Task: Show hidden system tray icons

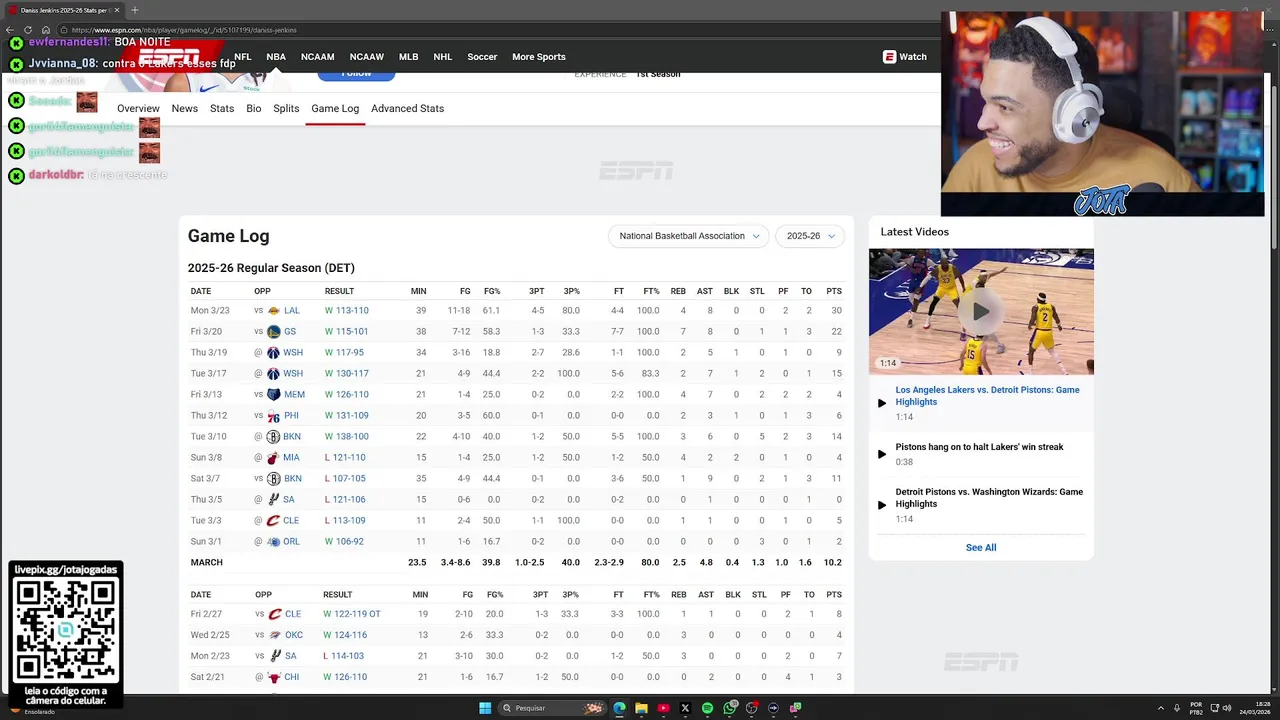Action: click(x=1161, y=708)
